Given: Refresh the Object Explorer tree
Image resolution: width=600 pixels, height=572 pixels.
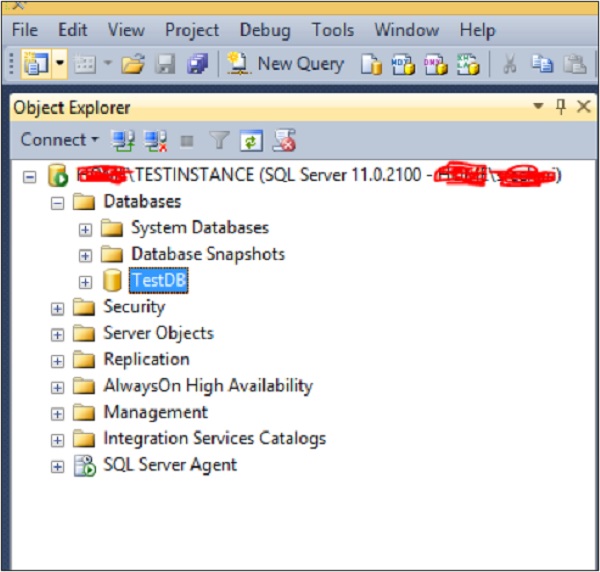Looking at the screenshot, I should pos(251,140).
